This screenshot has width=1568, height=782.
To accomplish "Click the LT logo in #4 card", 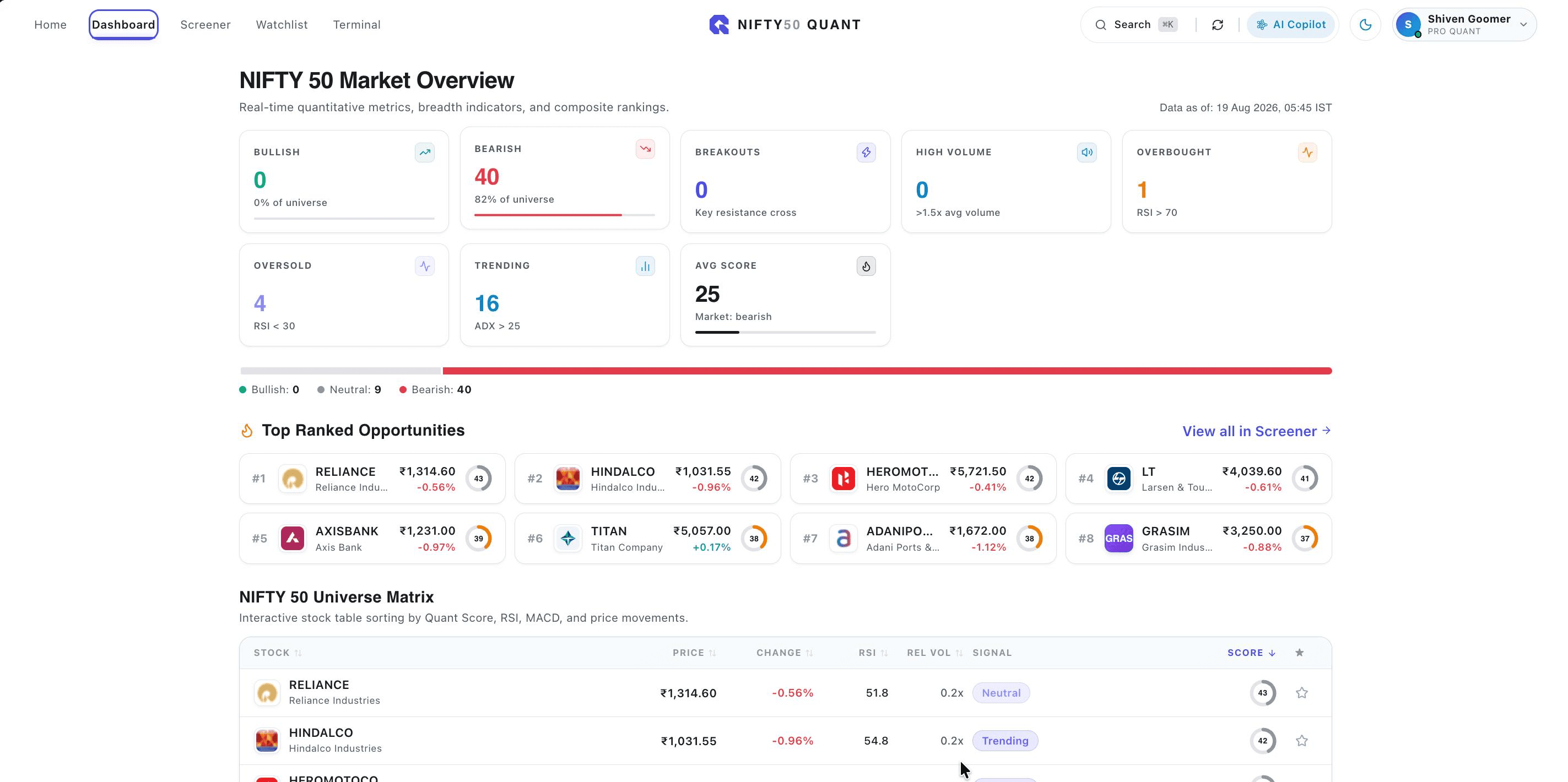I will coord(1119,479).
